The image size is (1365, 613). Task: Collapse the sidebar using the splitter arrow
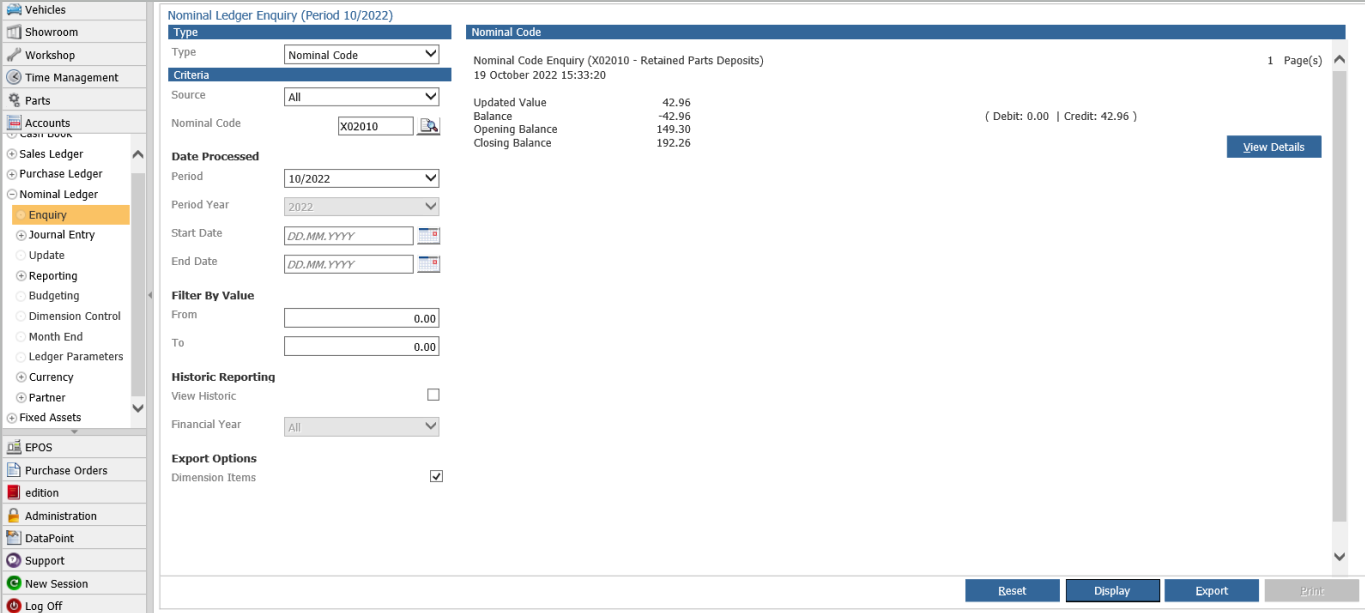[x=150, y=295]
